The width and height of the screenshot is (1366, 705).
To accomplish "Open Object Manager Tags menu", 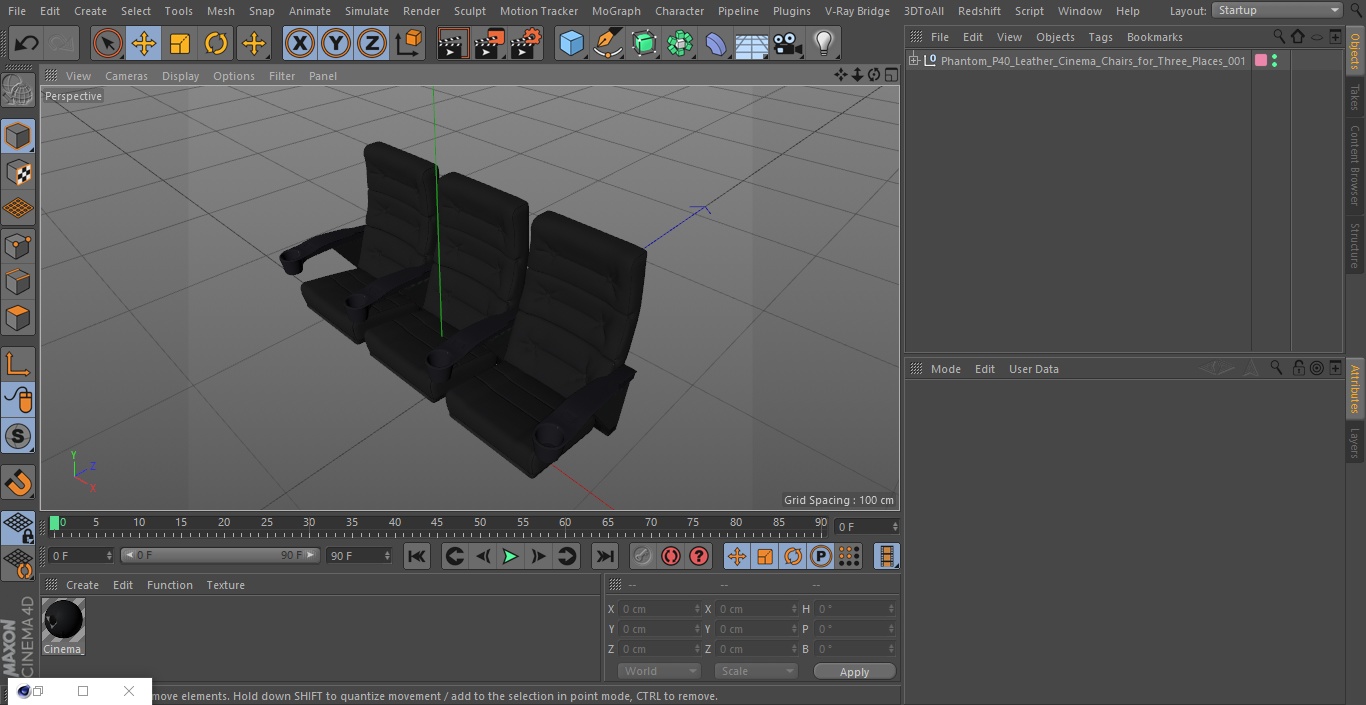I will click(x=1100, y=37).
